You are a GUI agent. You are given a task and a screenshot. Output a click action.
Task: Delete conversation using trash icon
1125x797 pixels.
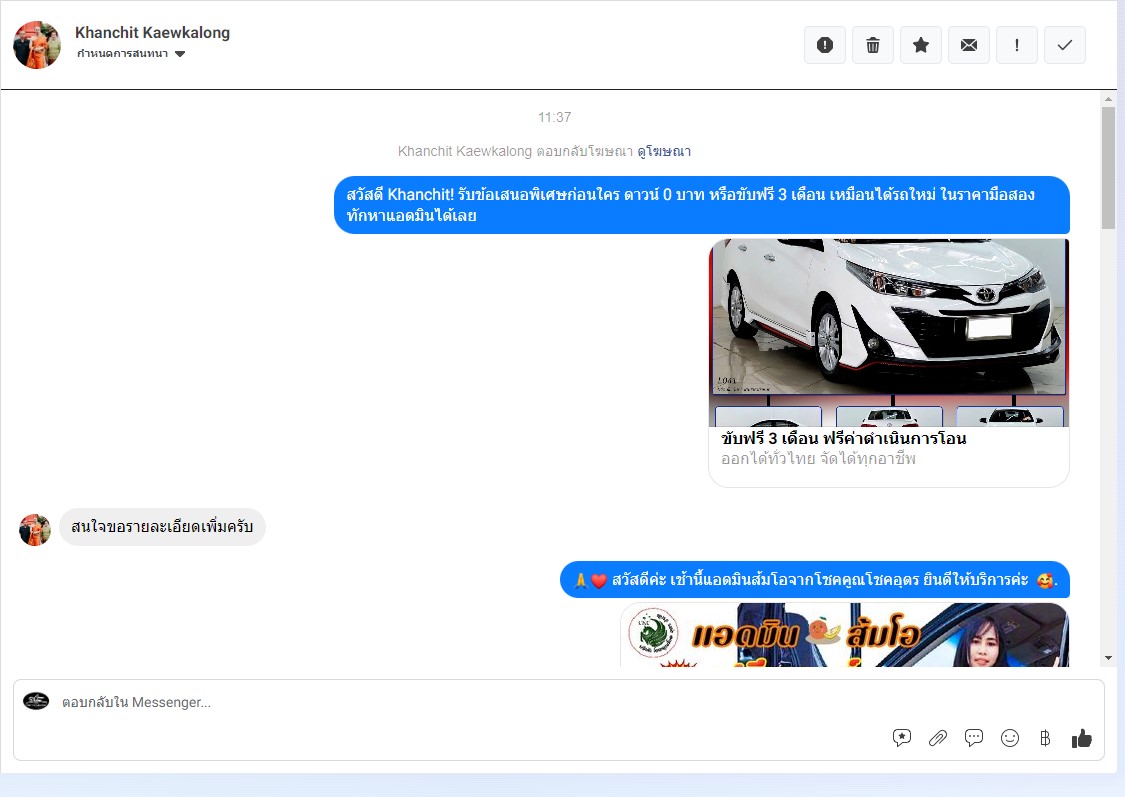click(x=873, y=45)
